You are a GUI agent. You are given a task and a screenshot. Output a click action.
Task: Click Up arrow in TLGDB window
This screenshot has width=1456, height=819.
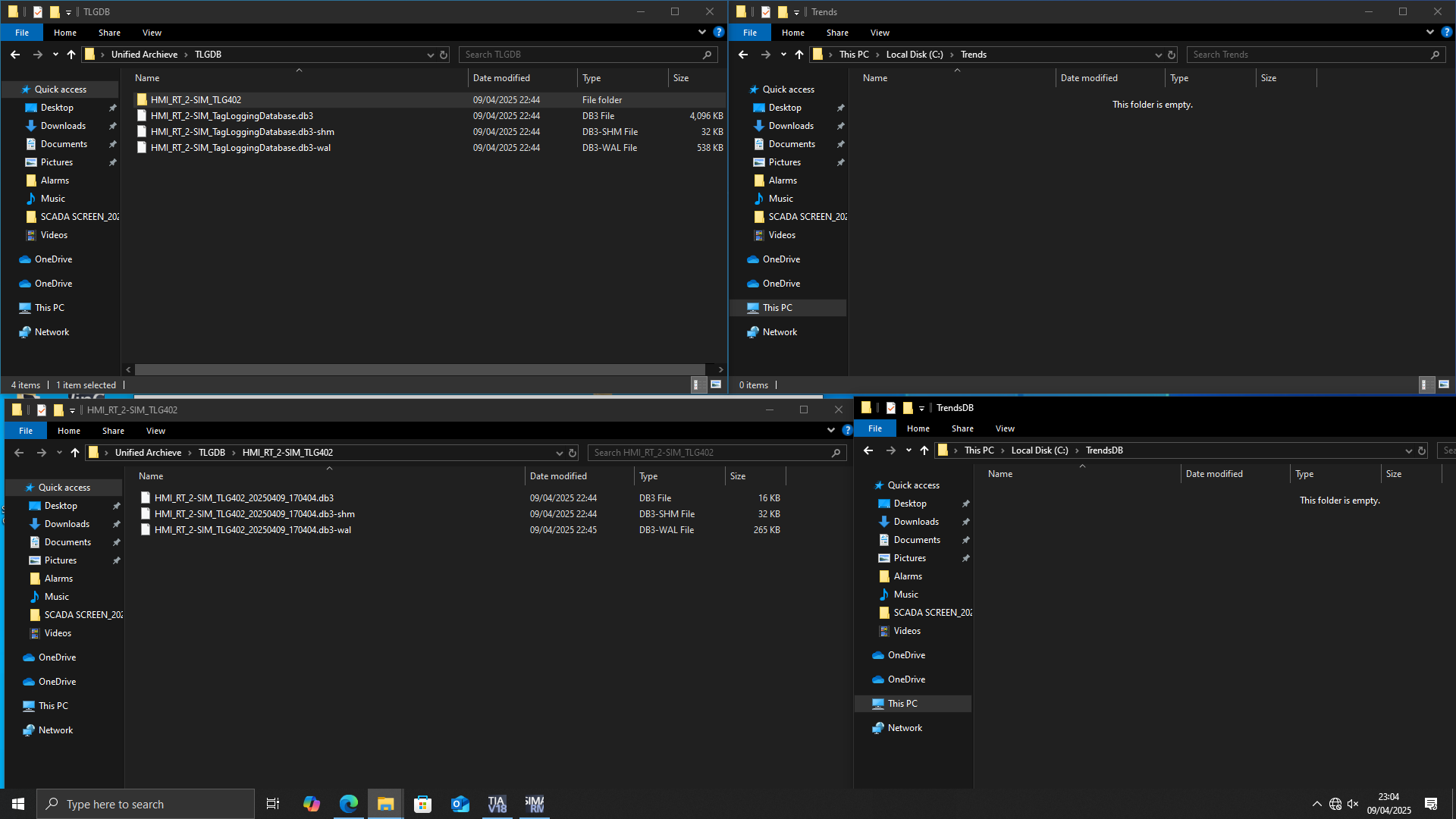(71, 55)
